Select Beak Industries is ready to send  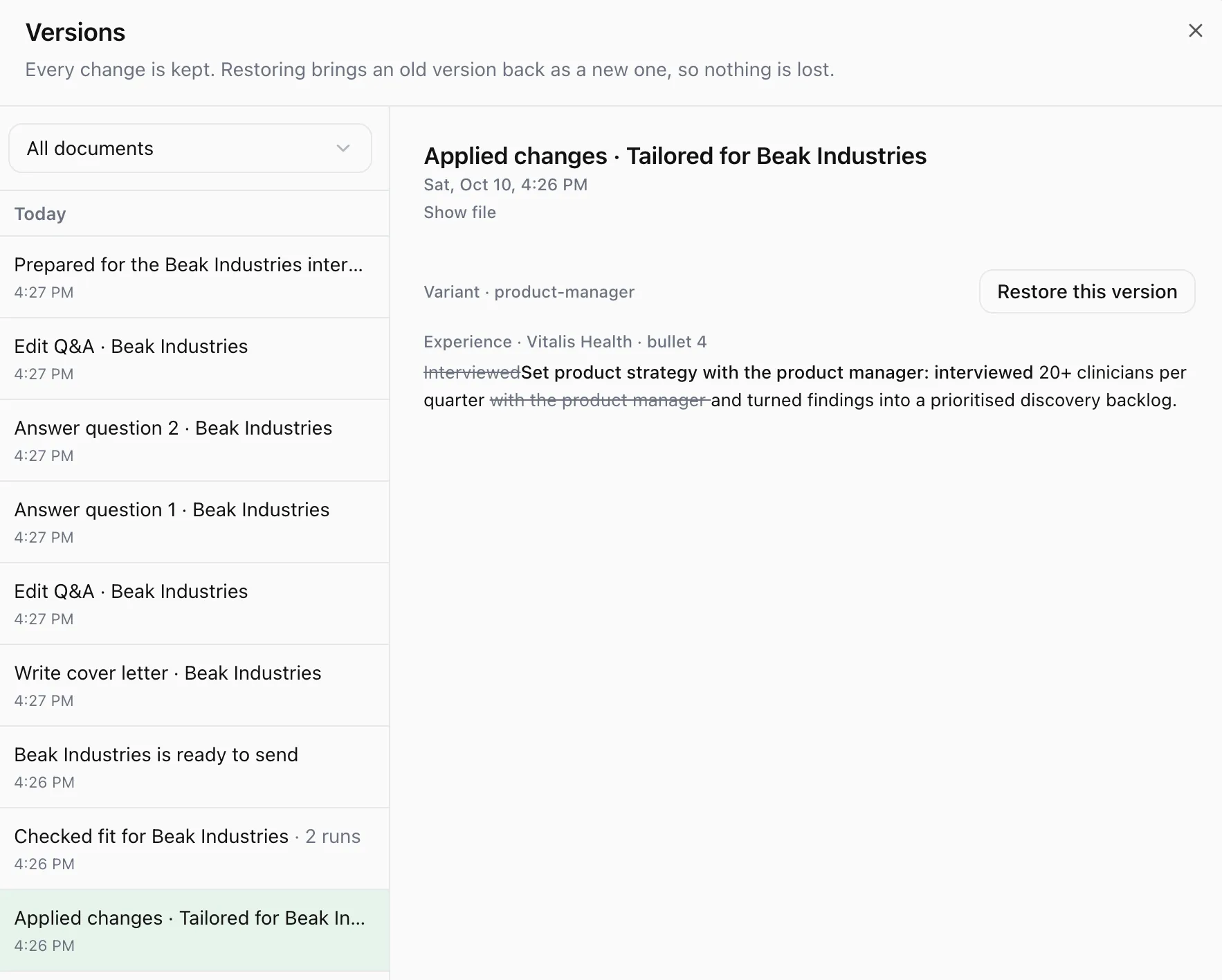point(194,767)
